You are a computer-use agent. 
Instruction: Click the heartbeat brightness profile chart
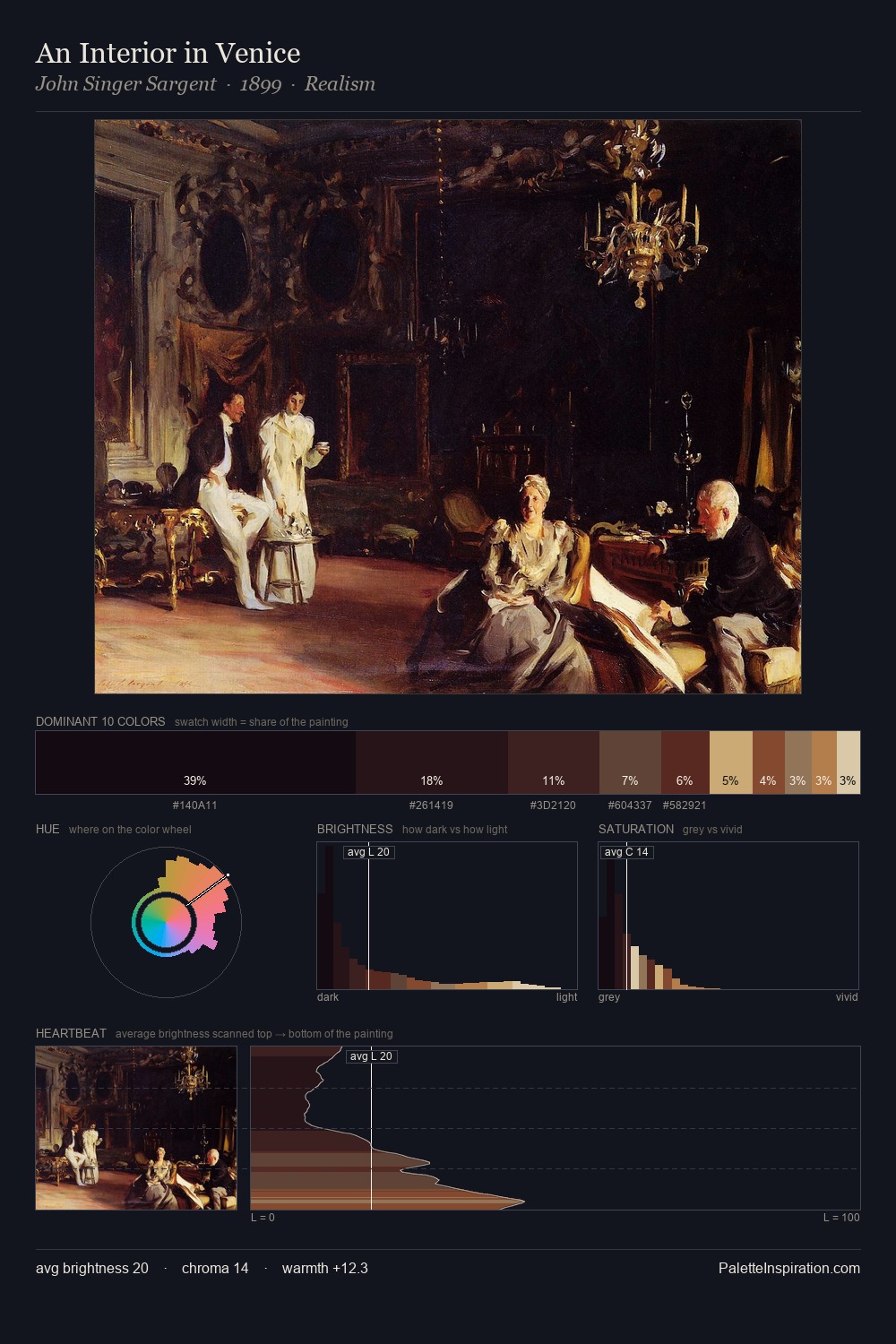click(x=556, y=1128)
